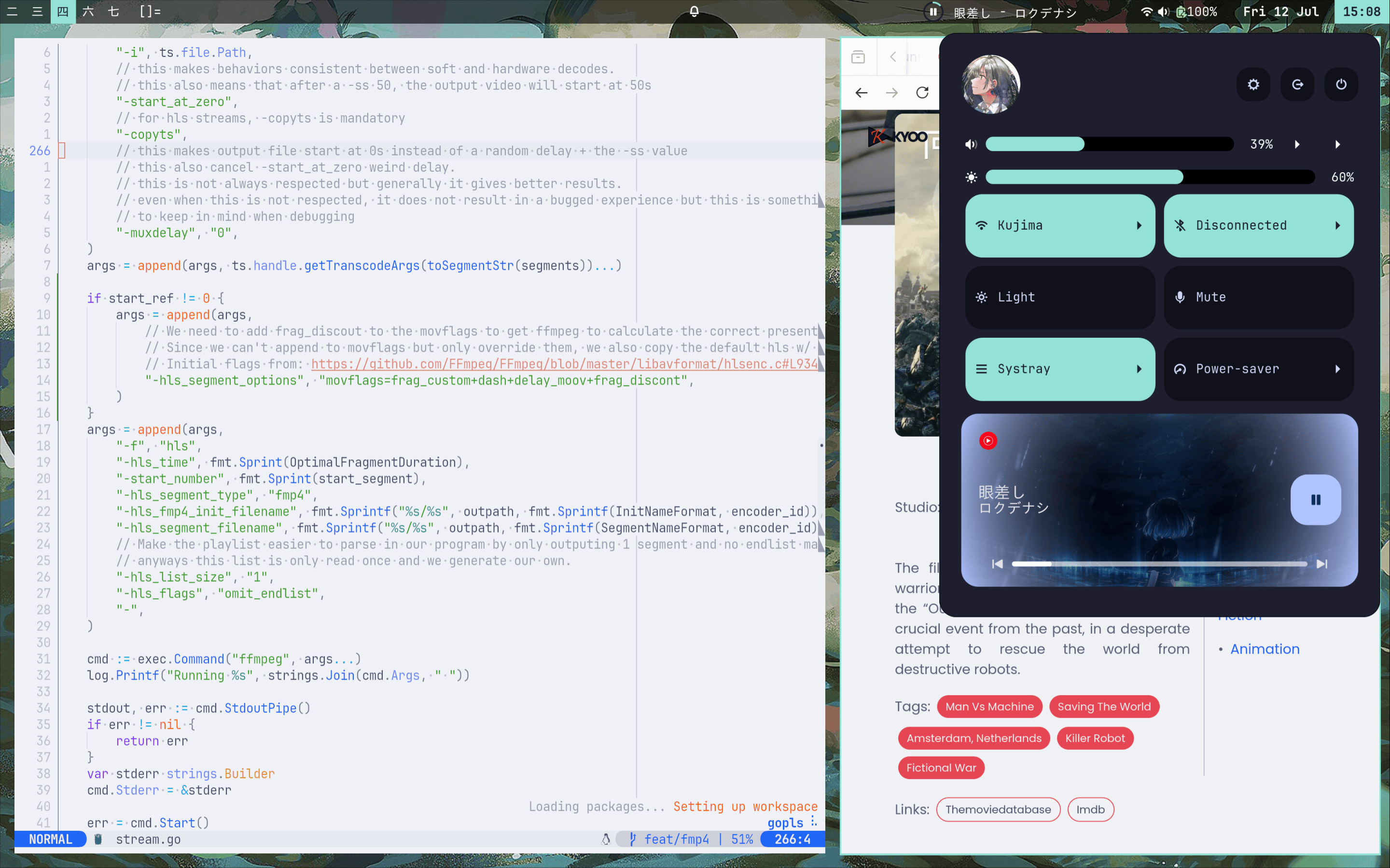The image size is (1390, 868).
Task: Switch to workspace 二 in the top bar
Action: (13, 12)
